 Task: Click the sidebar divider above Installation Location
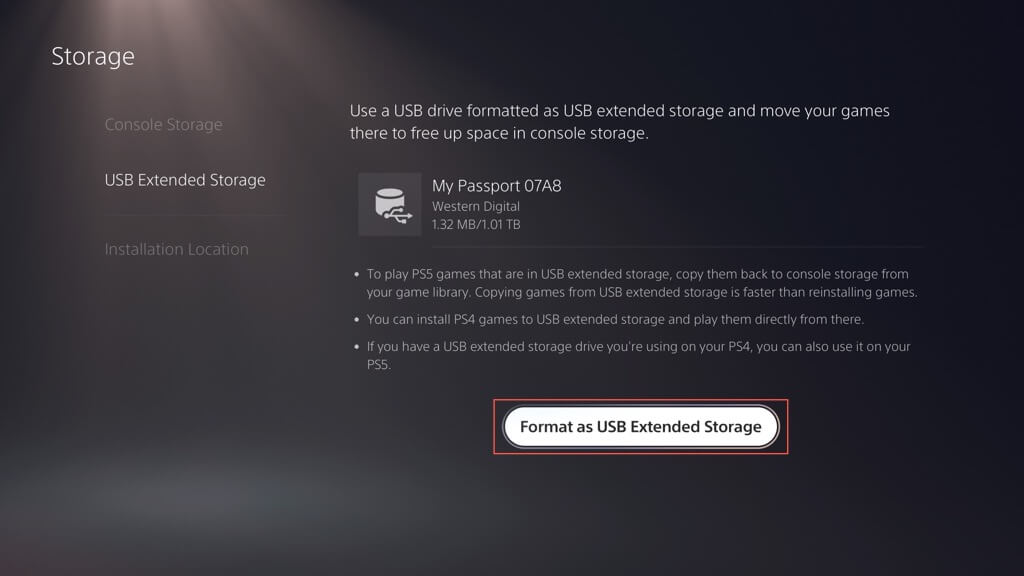tap(195, 215)
